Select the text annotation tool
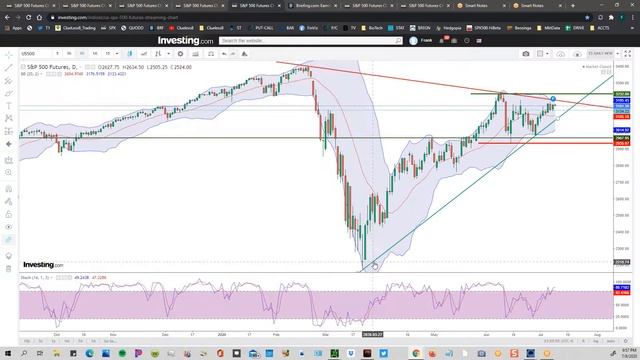Image resolution: width=640 pixels, height=360 pixels. coord(9,106)
